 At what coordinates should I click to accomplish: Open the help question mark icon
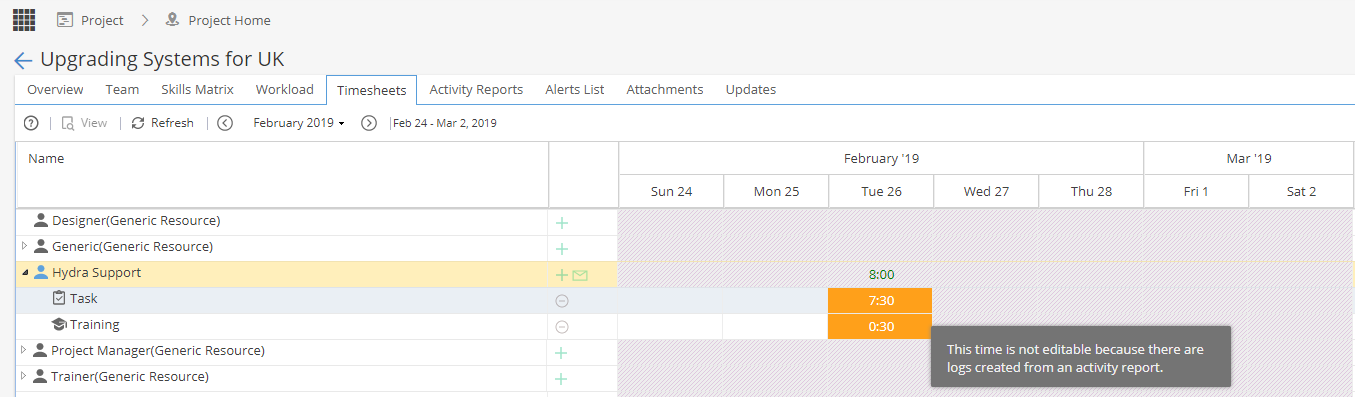click(x=31, y=123)
